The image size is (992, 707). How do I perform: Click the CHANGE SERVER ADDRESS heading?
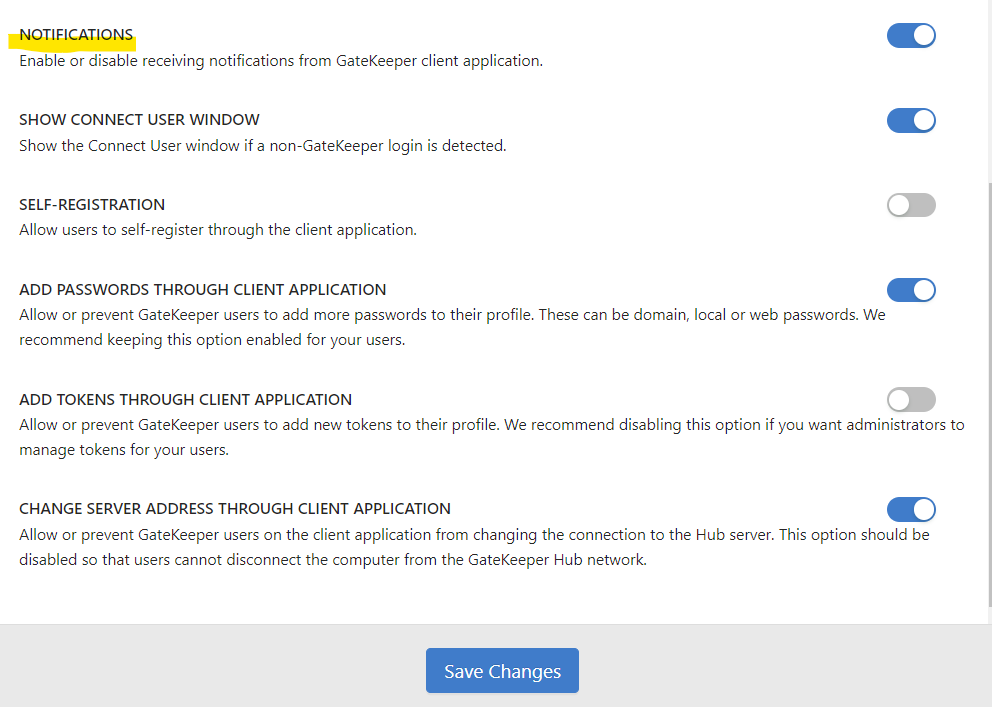(x=235, y=508)
